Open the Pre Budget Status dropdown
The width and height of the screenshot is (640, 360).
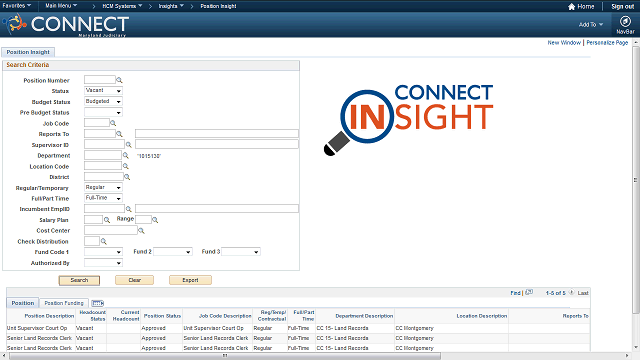103,112
